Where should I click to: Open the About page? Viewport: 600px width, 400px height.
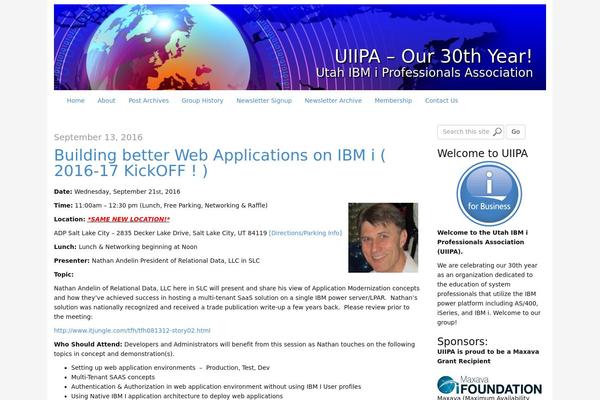coord(106,100)
